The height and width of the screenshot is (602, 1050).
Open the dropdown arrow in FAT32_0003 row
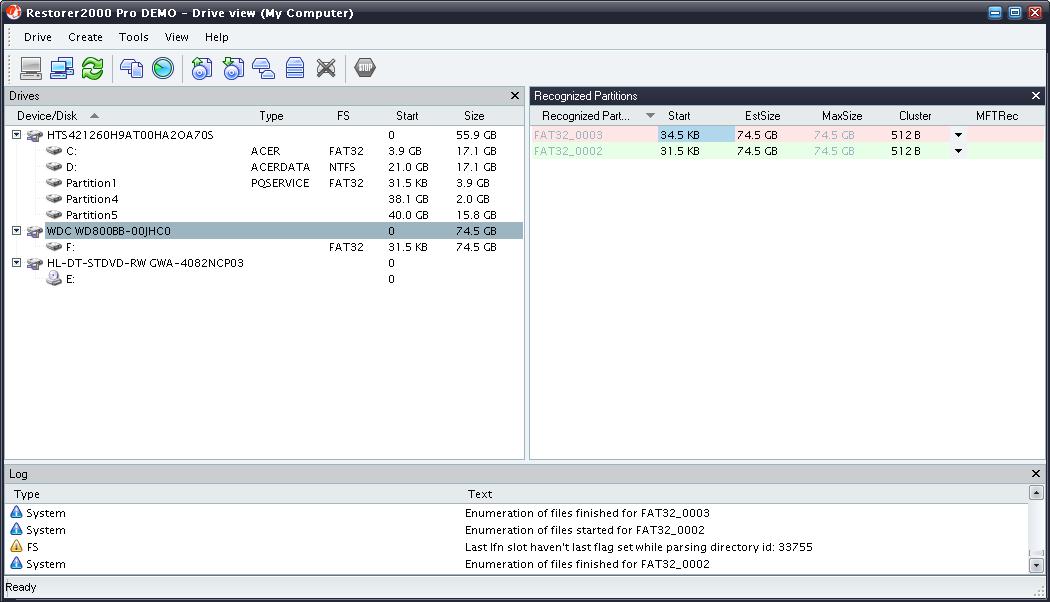click(958, 135)
